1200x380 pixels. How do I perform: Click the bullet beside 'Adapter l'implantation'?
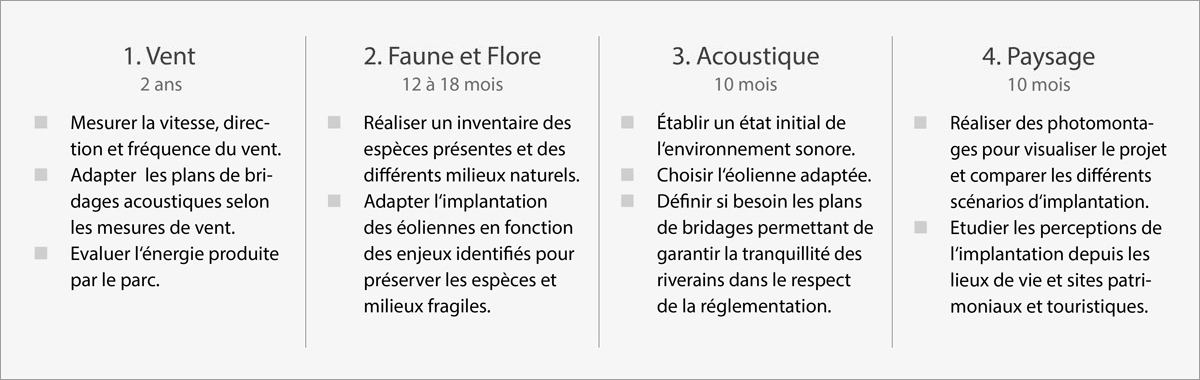pos(334,200)
